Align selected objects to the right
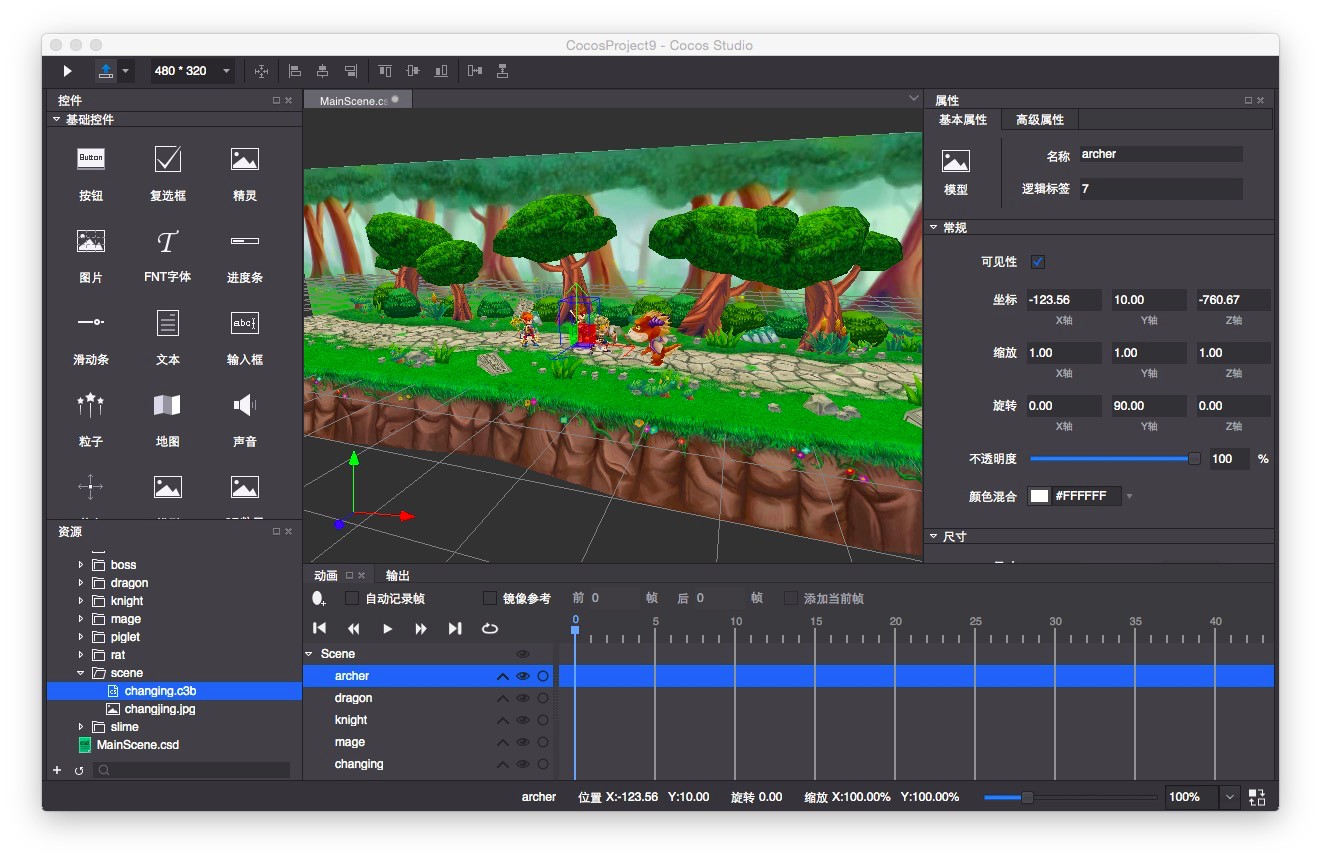The height and width of the screenshot is (861, 1321). 350,71
